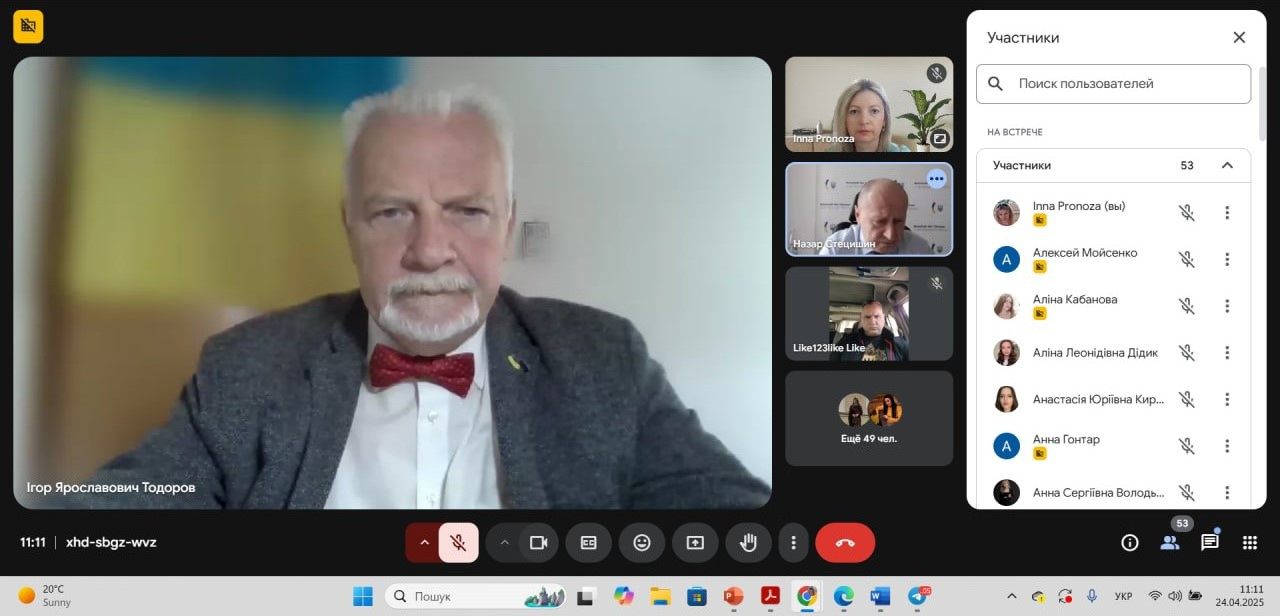
Task: Show hidden tray icons chevron
Action: (1011, 596)
